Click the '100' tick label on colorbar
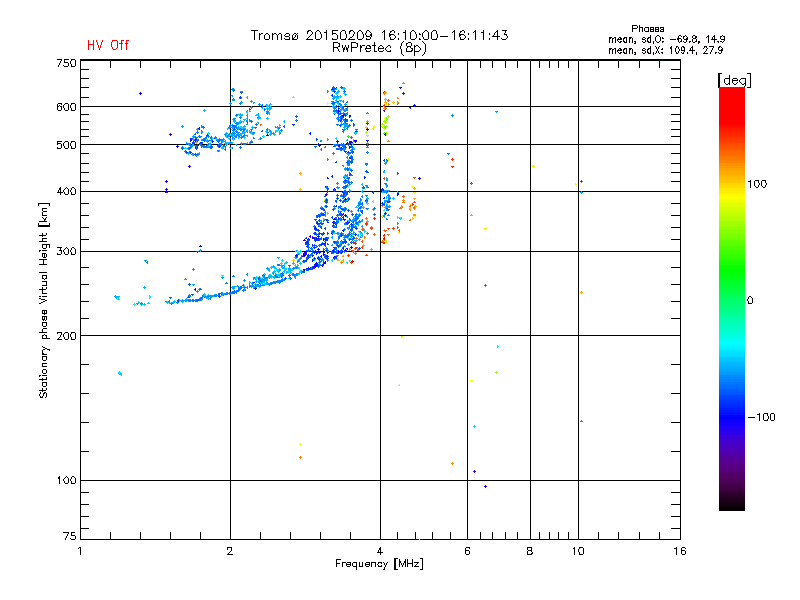Viewport: 800px width, 600px height. 757,184
